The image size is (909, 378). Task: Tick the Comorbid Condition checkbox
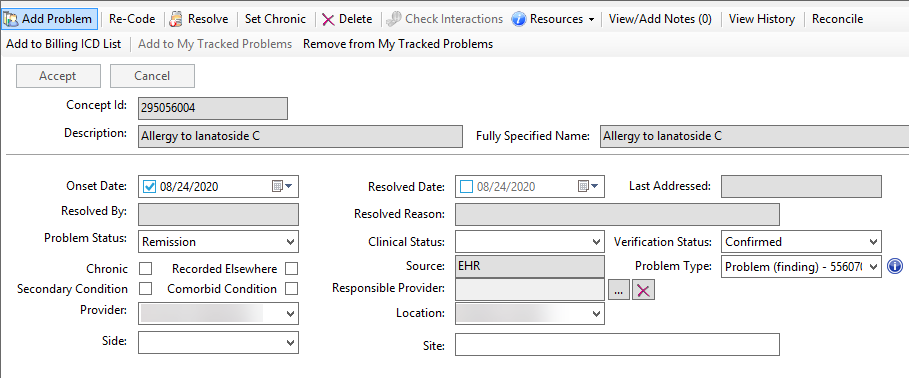click(291, 288)
